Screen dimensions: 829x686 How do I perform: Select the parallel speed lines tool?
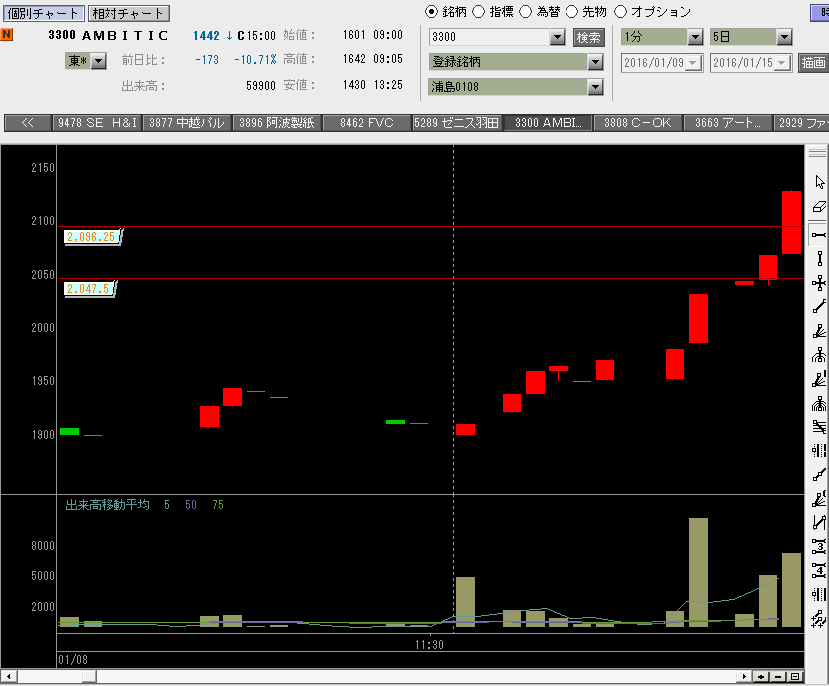819,427
